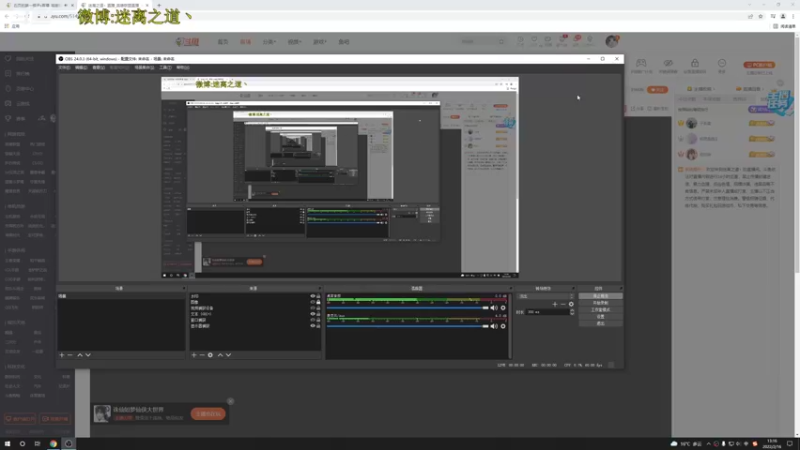Open the scene transition type dropdown
This screenshot has width=800, height=450.
(545, 296)
